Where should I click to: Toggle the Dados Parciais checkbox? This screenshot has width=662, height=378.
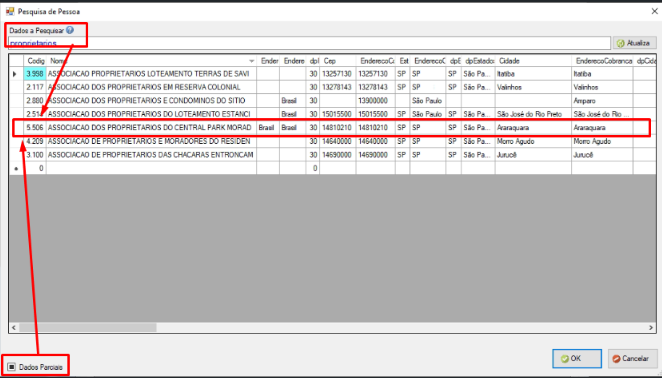[x=12, y=367]
